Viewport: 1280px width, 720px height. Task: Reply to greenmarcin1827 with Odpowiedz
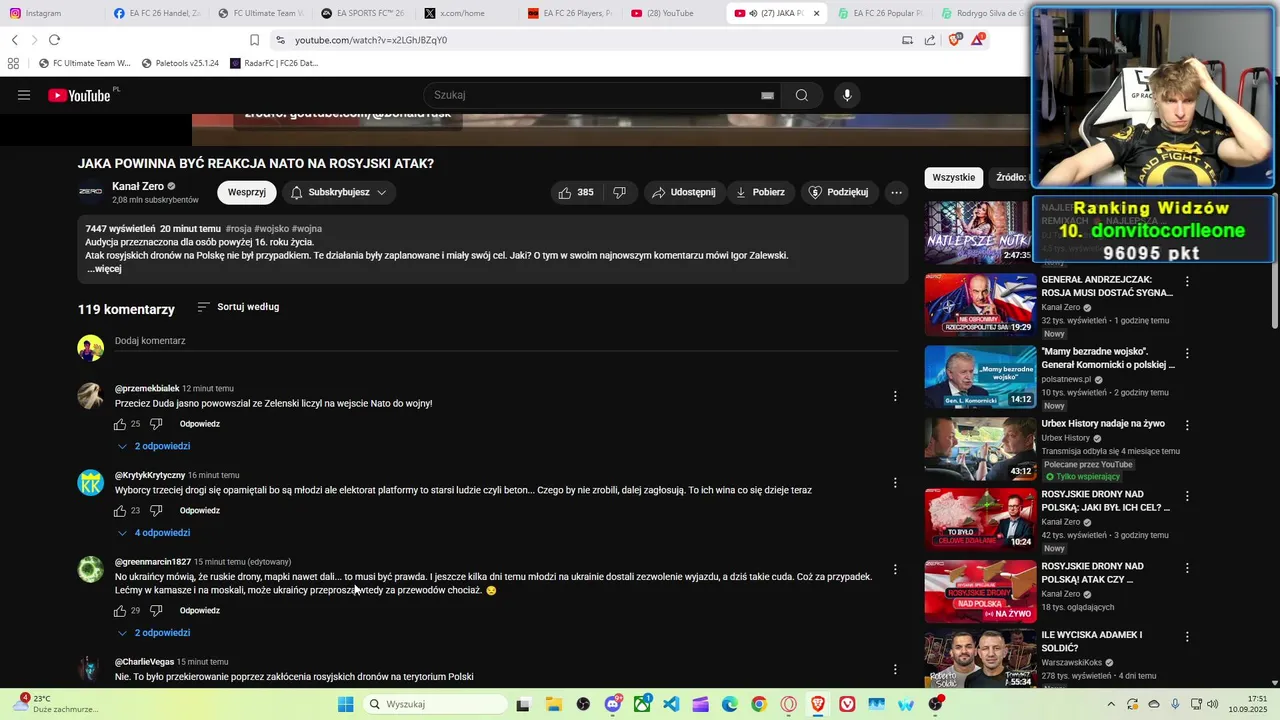tap(200, 611)
